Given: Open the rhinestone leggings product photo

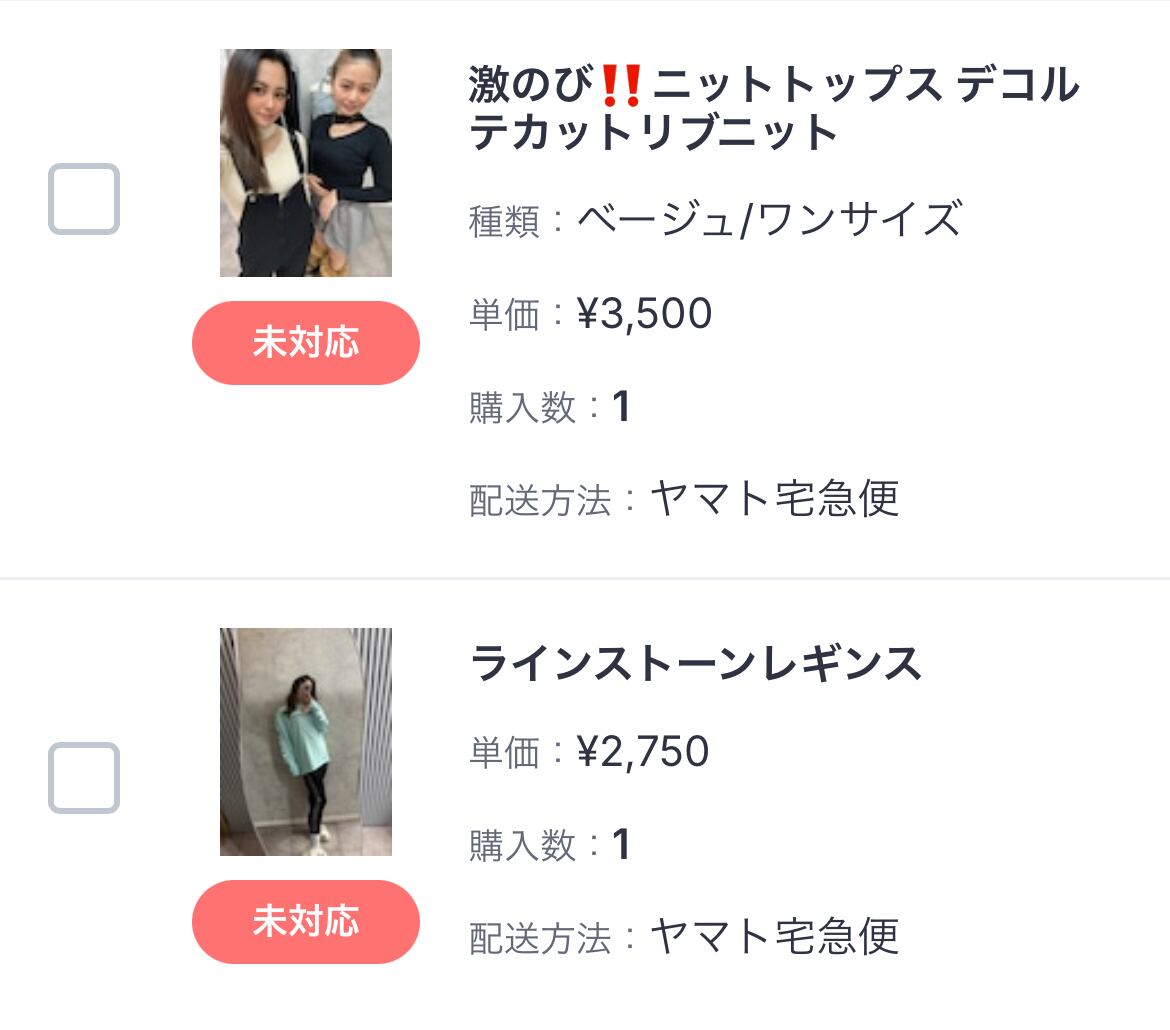Looking at the screenshot, I should click(306, 742).
